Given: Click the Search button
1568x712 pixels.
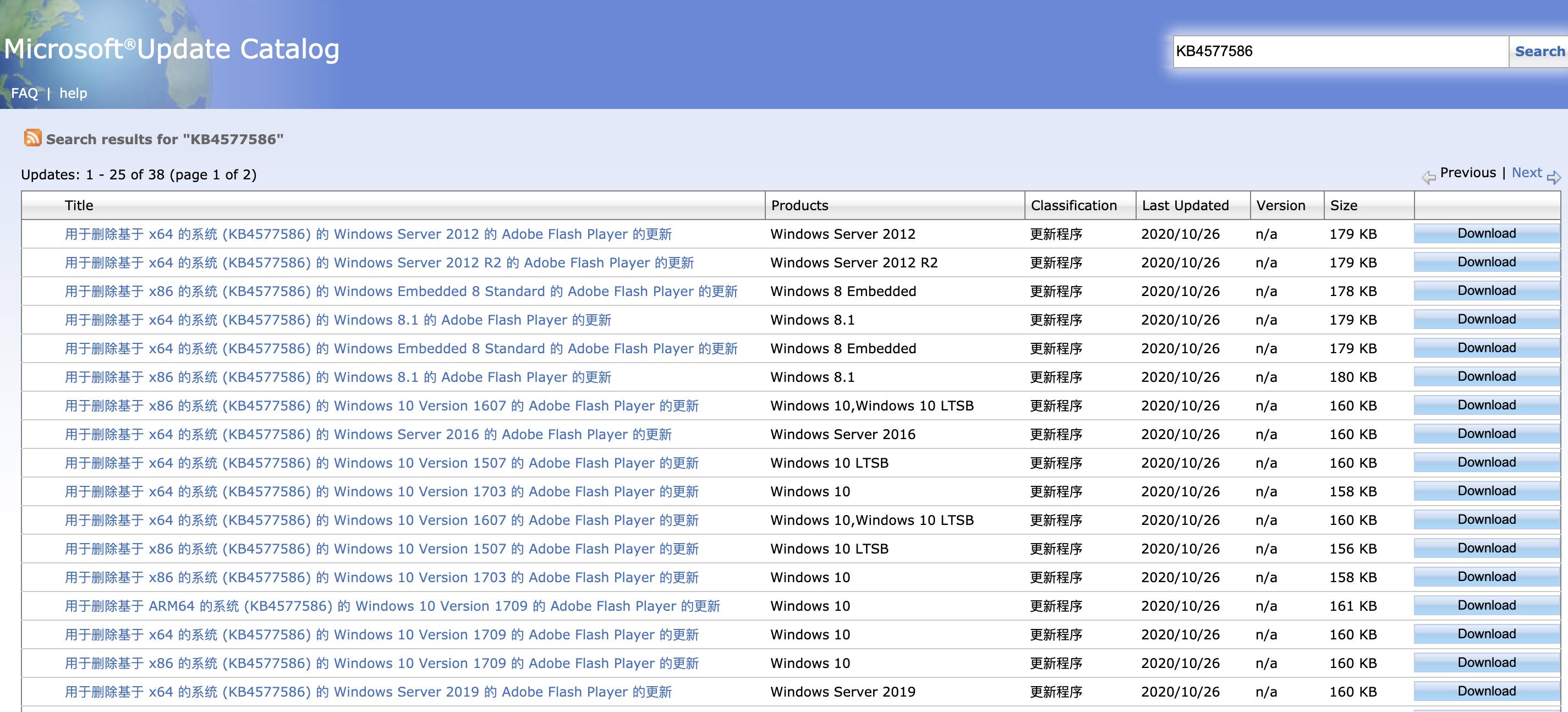Looking at the screenshot, I should click(x=1539, y=52).
